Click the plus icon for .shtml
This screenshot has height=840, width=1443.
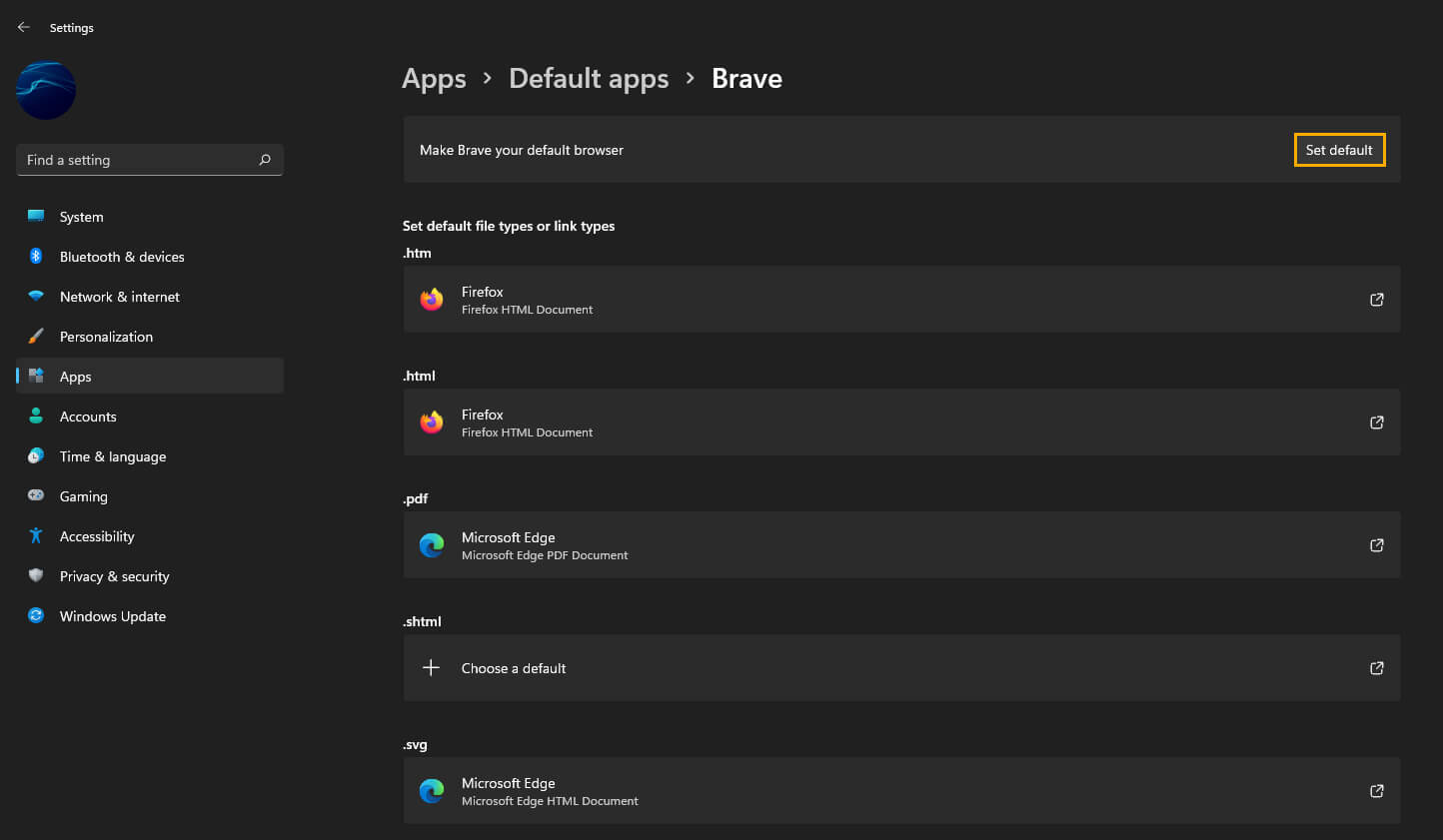tap(431, 668)
